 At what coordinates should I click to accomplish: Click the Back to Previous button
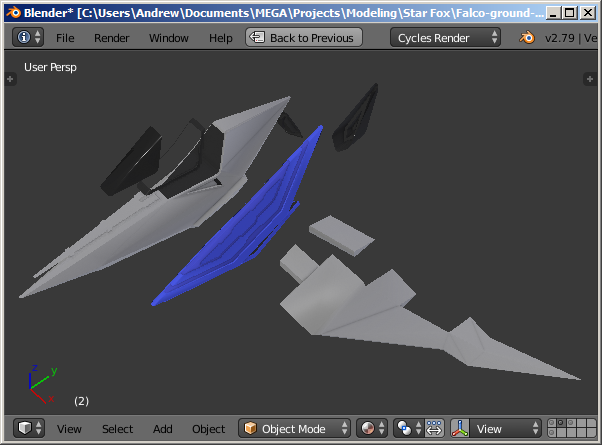pyautogui.click(x=304, y=38)
